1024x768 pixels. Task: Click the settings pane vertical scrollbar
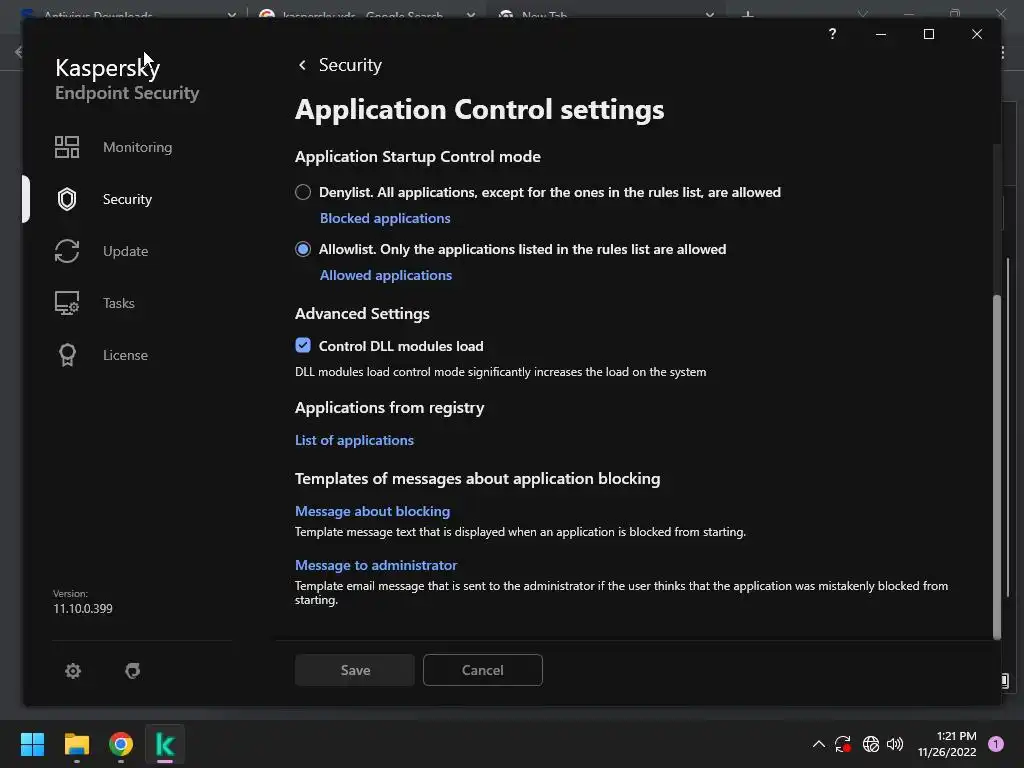(x=997, y=467)
